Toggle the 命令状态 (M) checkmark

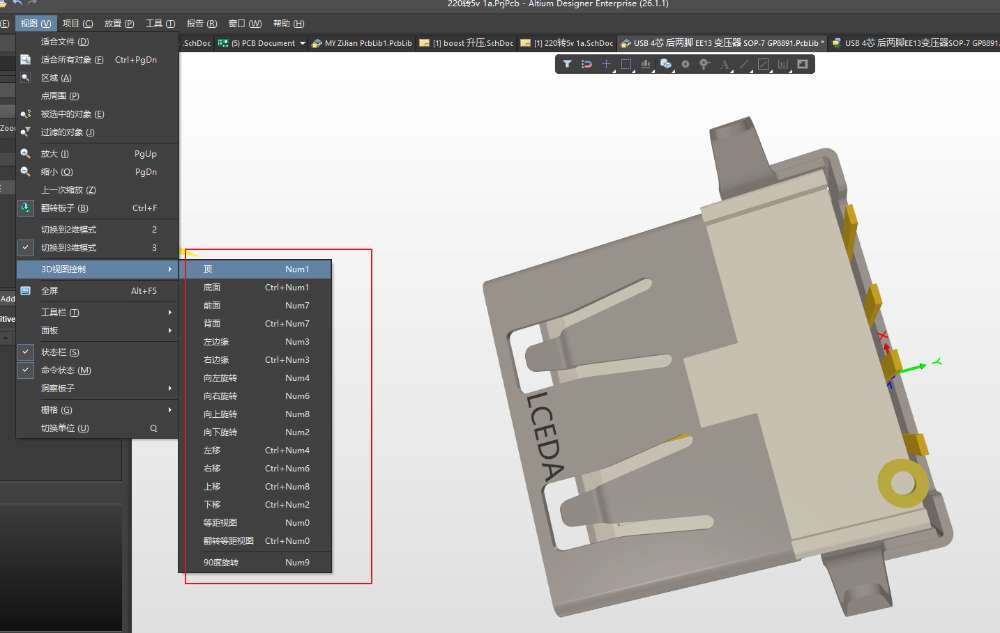tap(26, 370)
